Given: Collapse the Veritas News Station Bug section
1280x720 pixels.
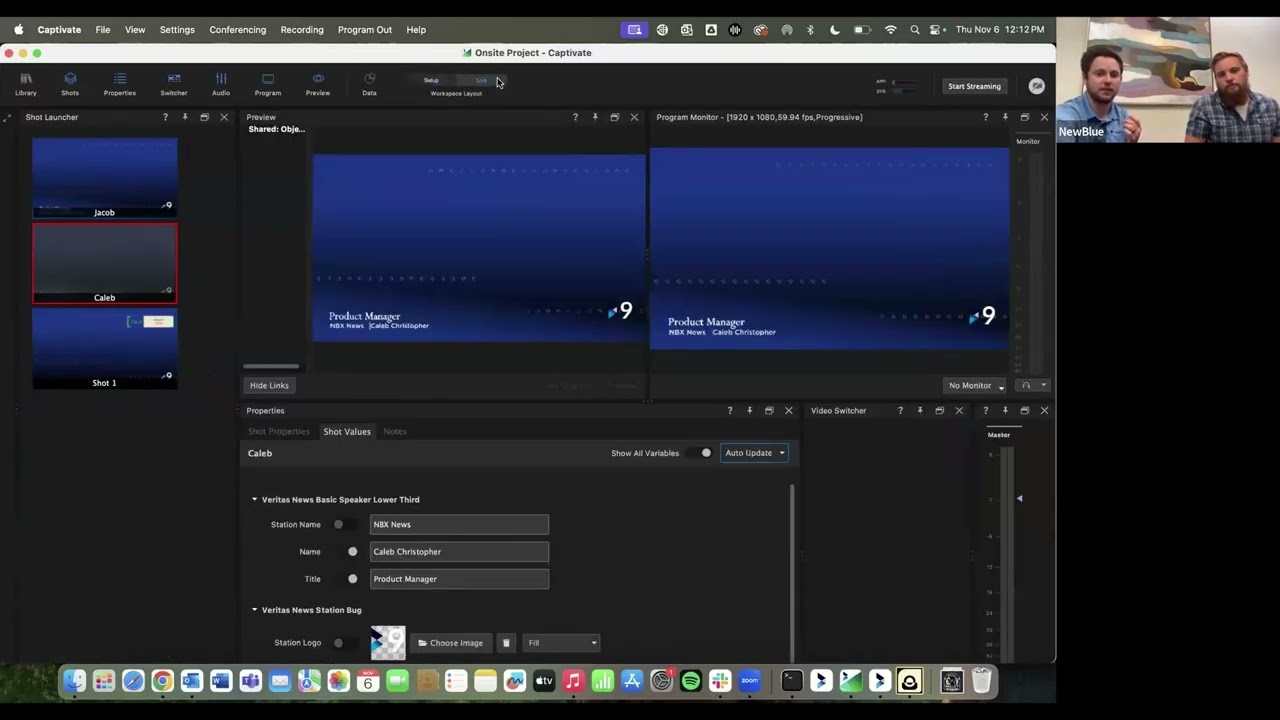Looking at the screenshot, I should [x=254, y=609].
